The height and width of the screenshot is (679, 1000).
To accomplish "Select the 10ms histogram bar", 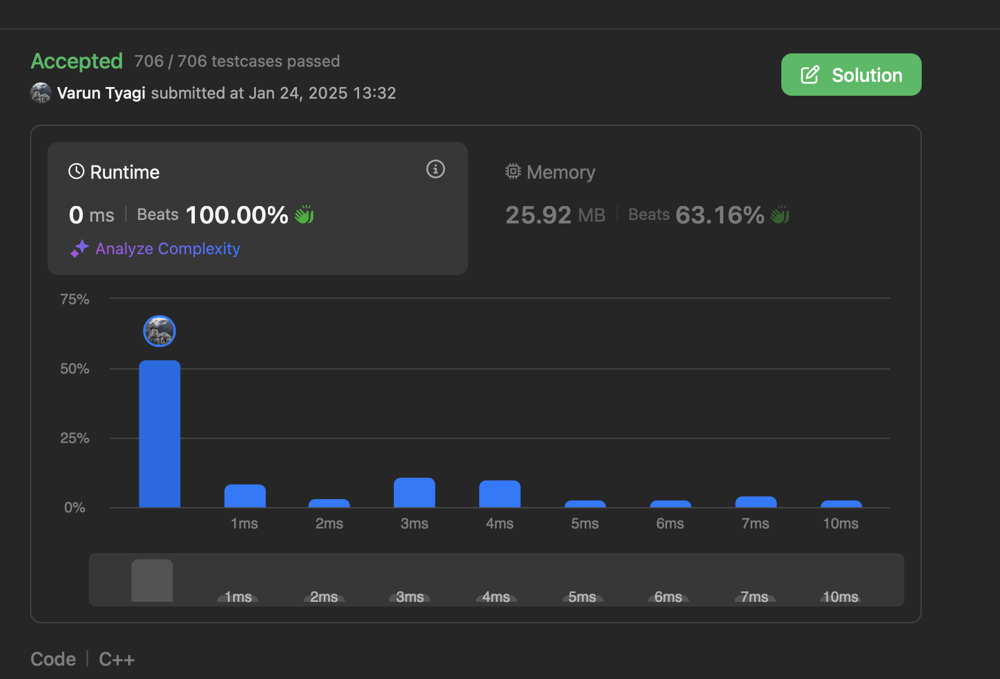I will (841, 504).
